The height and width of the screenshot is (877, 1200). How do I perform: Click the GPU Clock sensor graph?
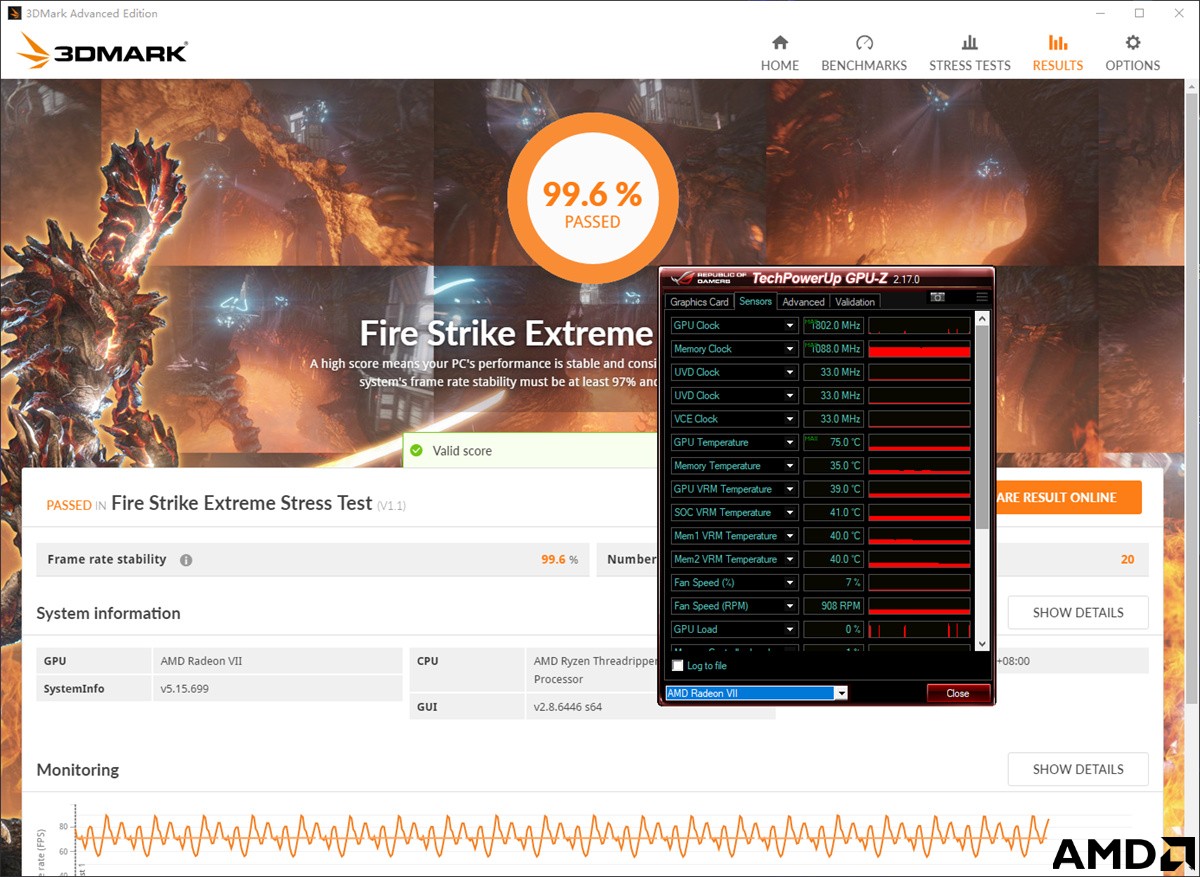pyautogui.click(x=919, y=326)
